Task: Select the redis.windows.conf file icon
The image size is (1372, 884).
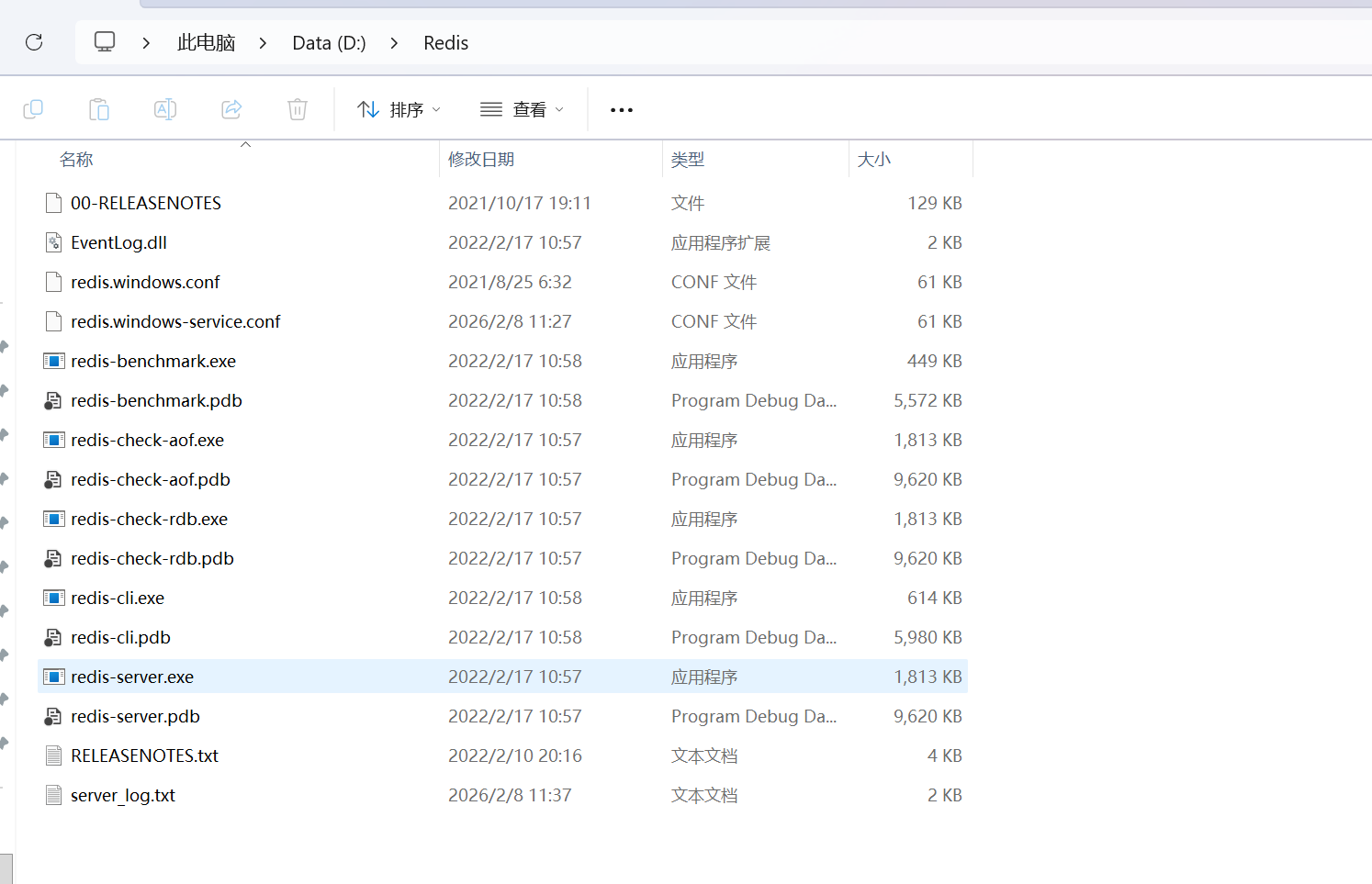Action: pyautogui.click(x=54, y=282)
